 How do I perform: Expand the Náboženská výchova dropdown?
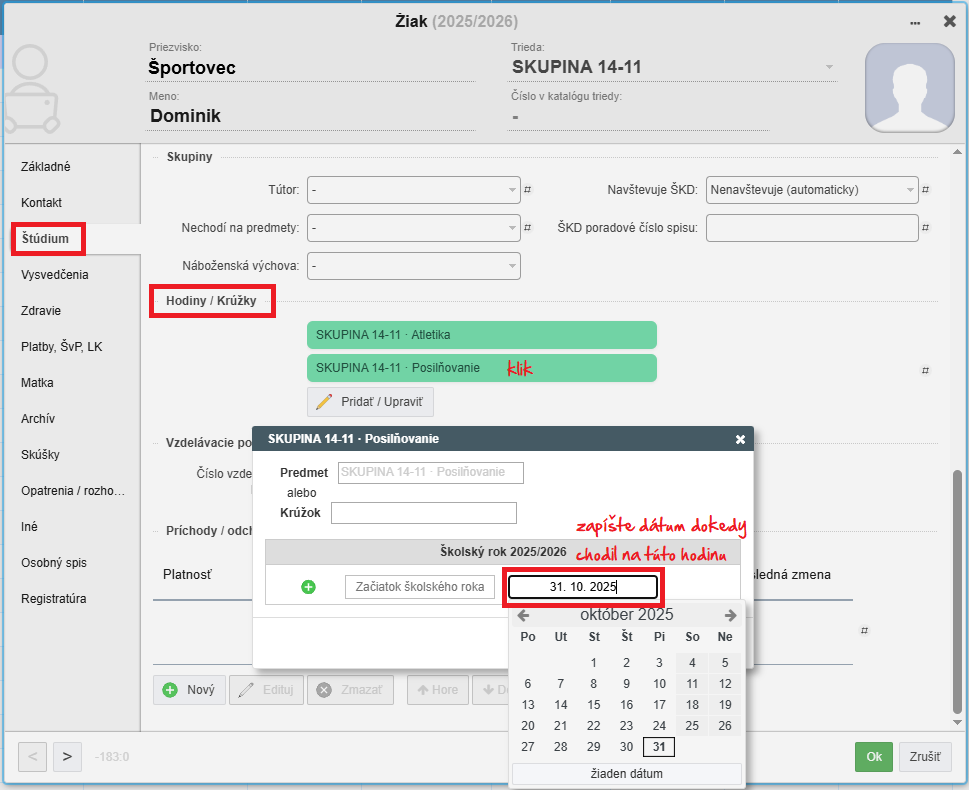coord(413,266)
